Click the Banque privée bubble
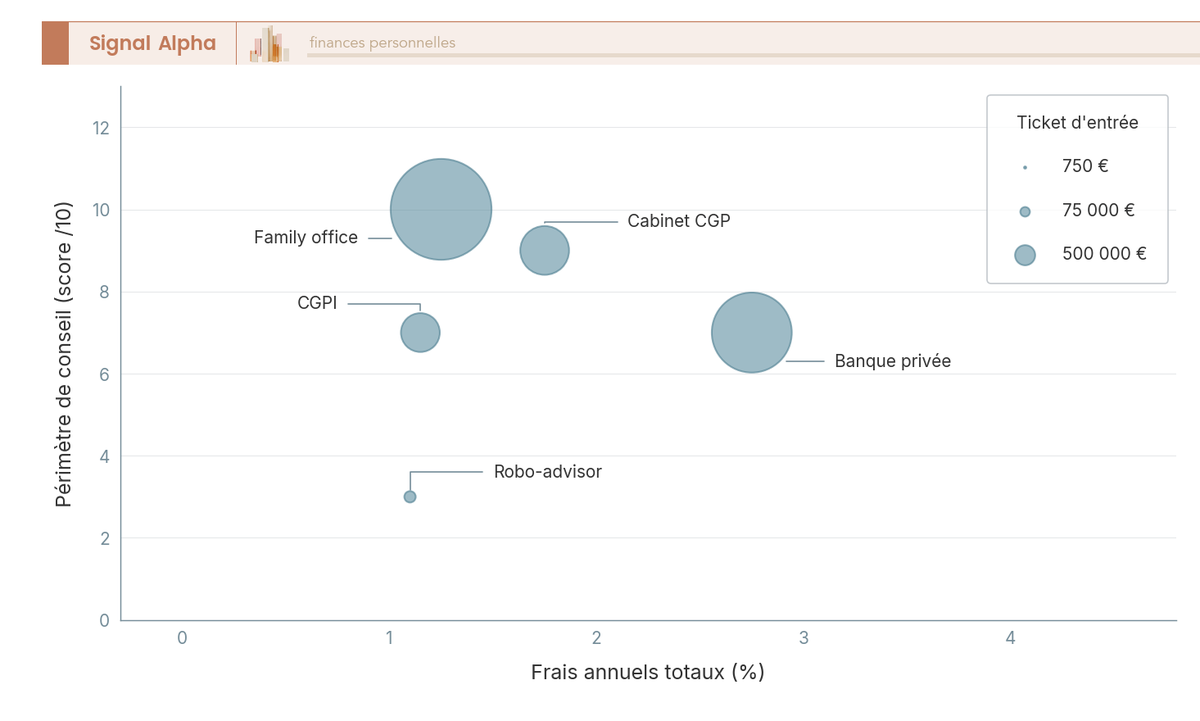This screenshot has height=721, width=1200. click(x=752, y=333)
